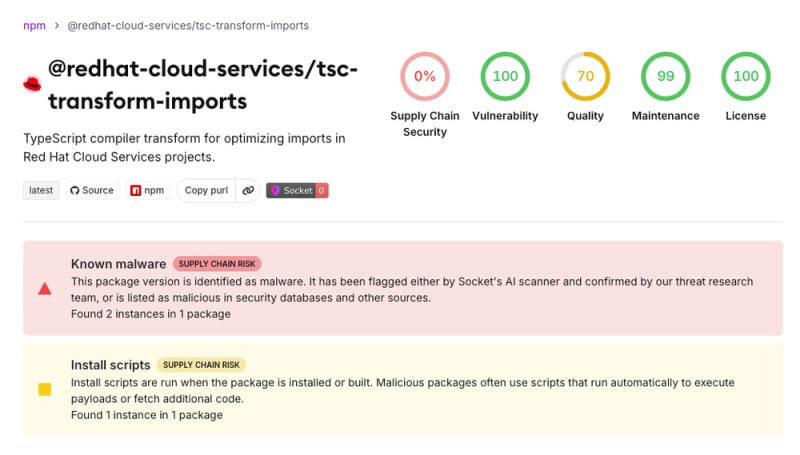This screenshot has height=455, width=800.
Task: Select the latest version tag
Action: pos(41,190)
